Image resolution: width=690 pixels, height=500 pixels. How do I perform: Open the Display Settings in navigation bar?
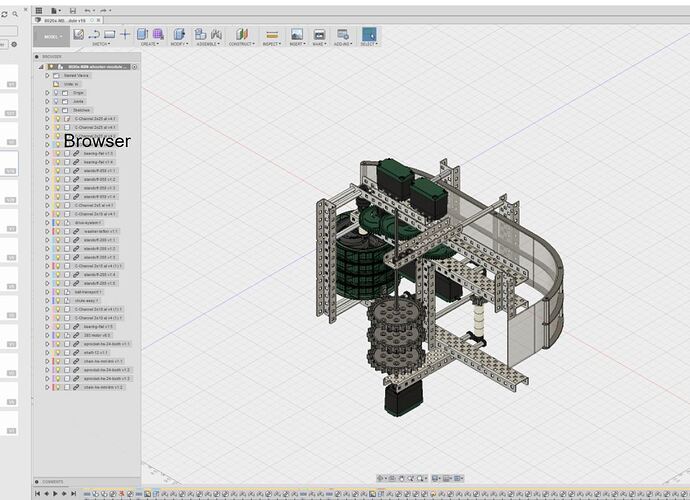(x=436, y=478)
